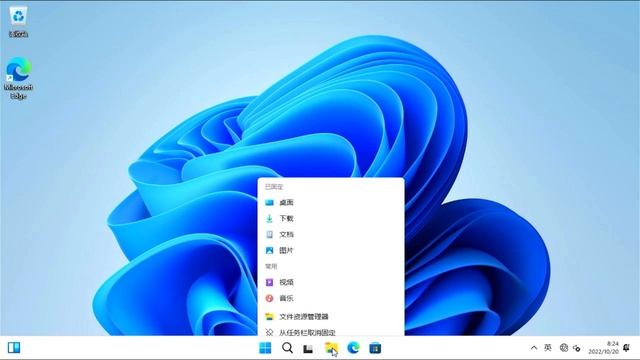
Task: Open the Windows Start menu
Action: click(265, 348)
